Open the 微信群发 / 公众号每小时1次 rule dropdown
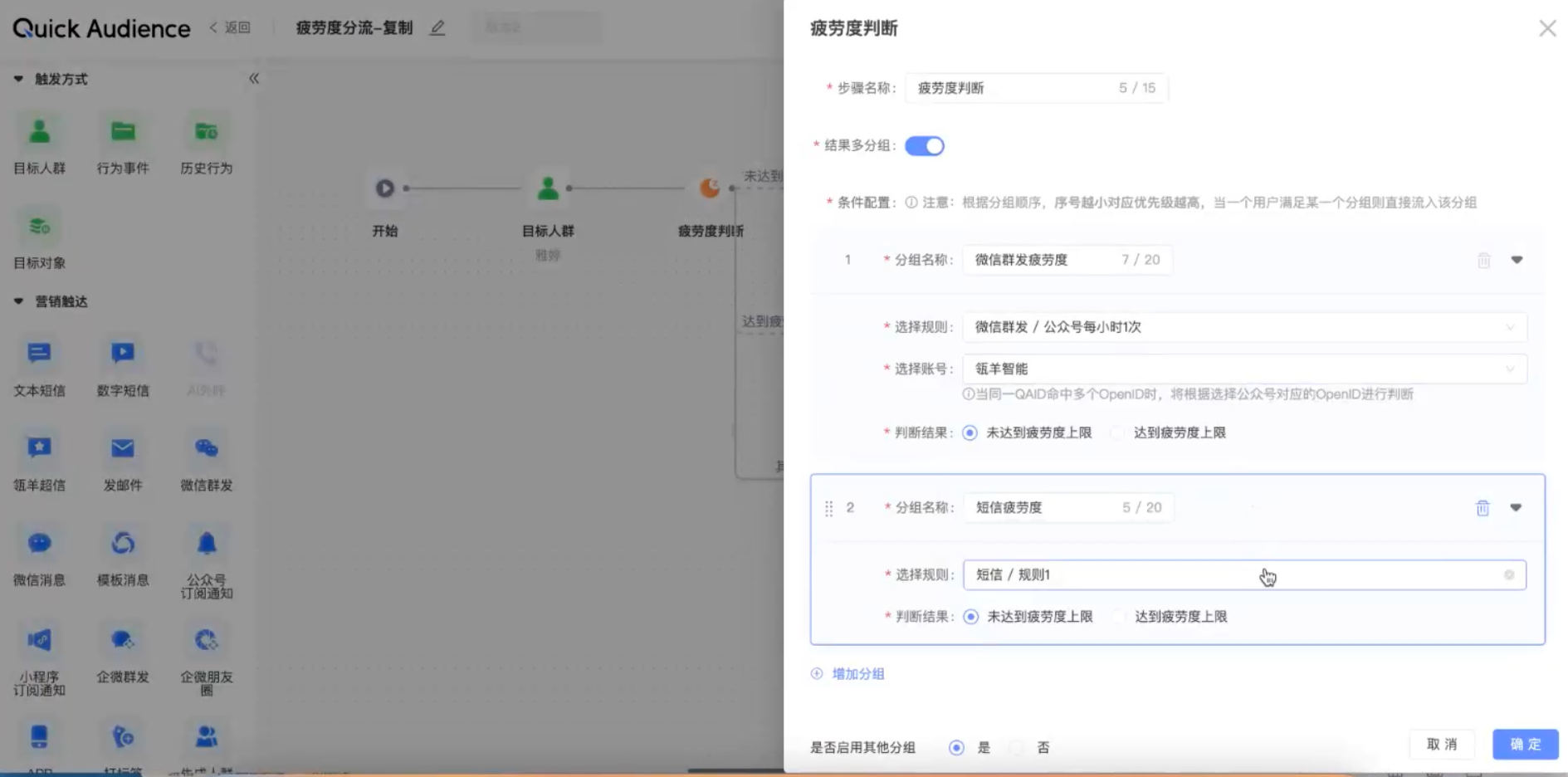1568x777 pixels. pyautogui.click(x=1244, y=327)
